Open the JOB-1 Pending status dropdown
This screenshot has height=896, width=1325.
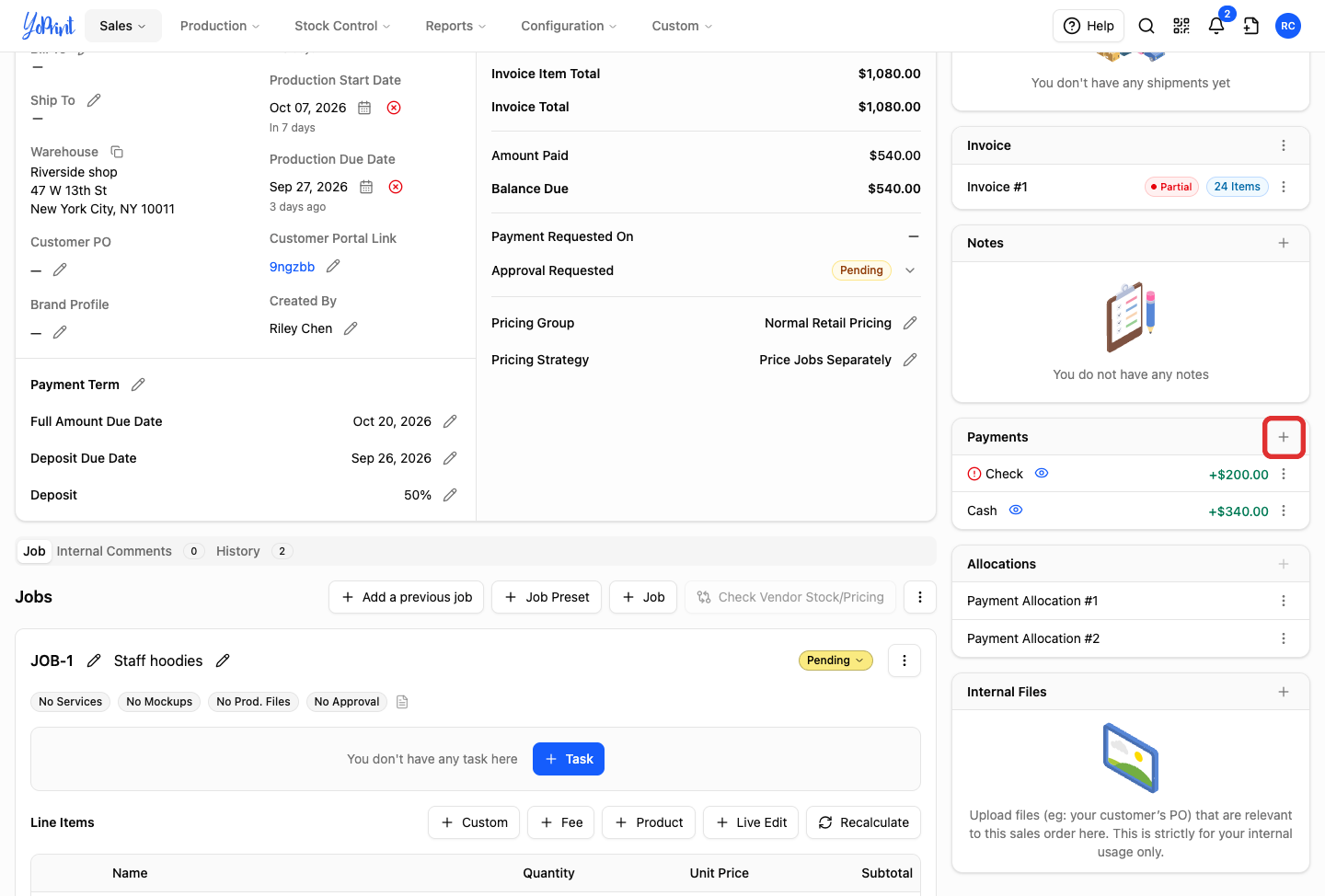835,661
